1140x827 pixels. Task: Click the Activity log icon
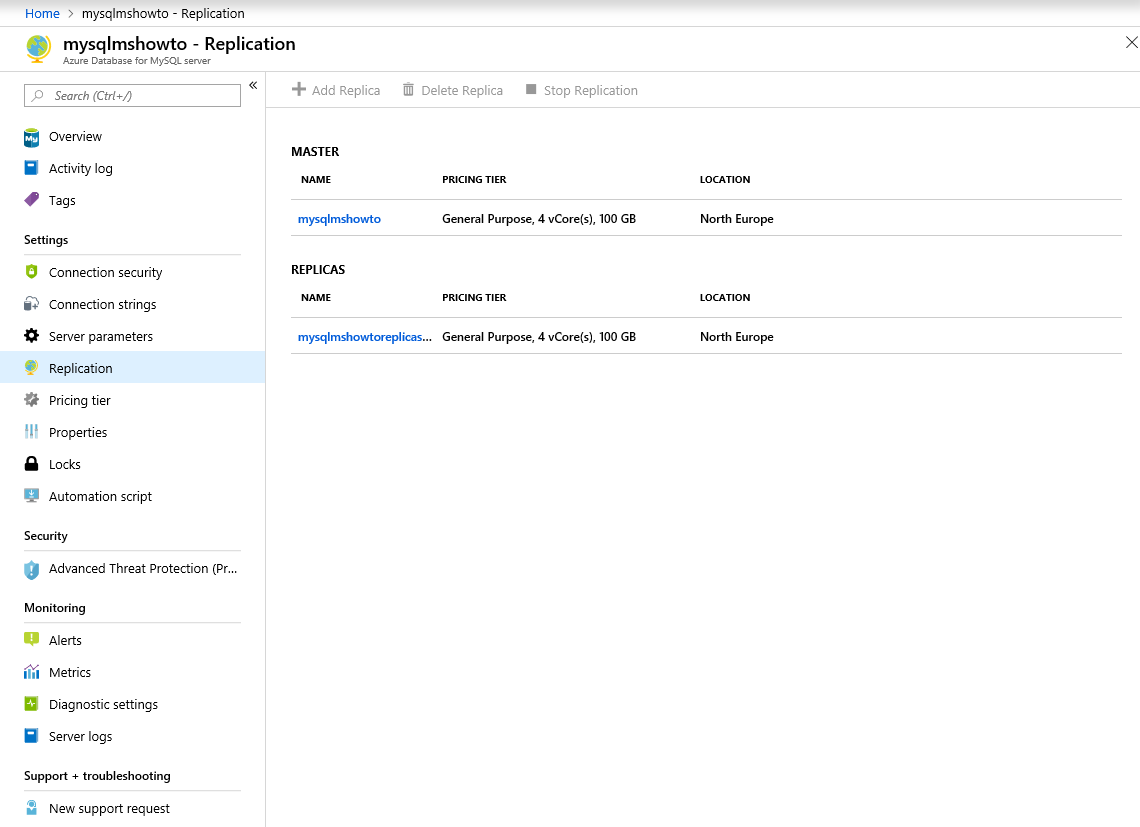coord(31,168)
